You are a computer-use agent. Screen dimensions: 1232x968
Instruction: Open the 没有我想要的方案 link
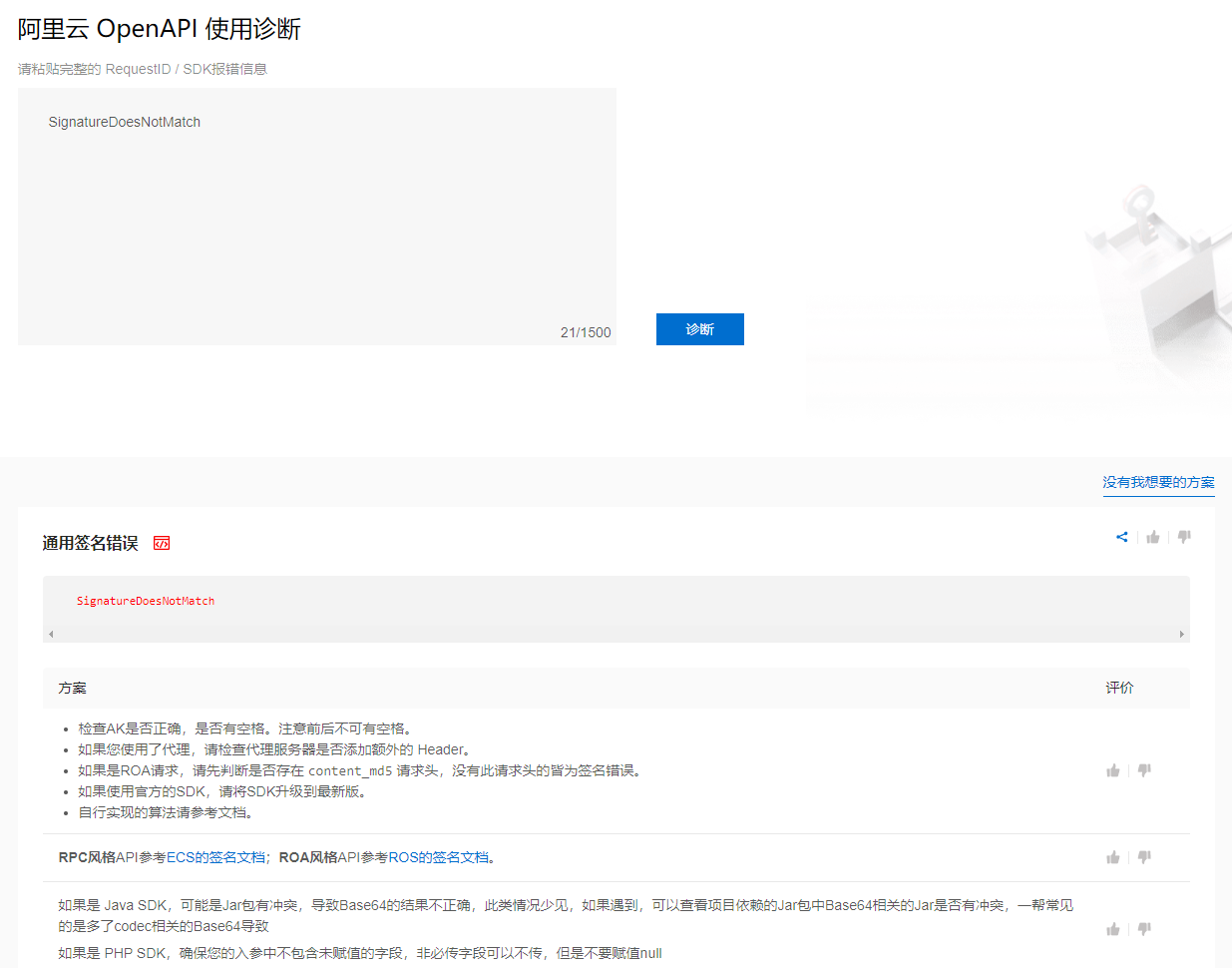click(x=1158, y=482)
